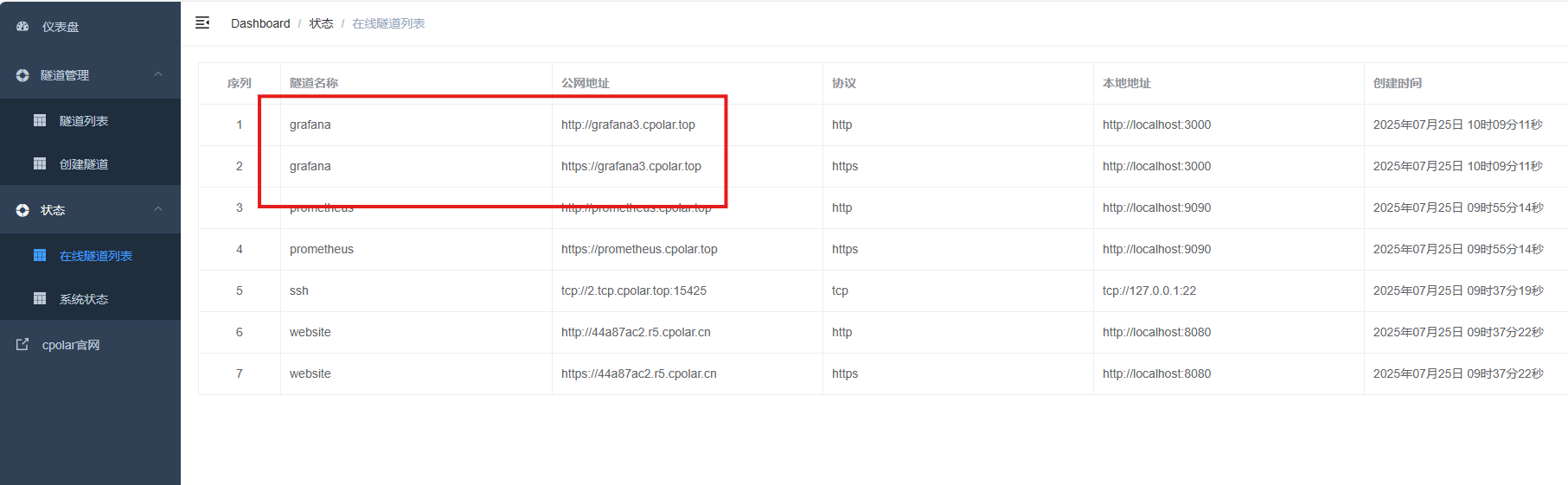Collapse the 状态 menu chevron
This screenshot has width=1568, height=485.
158,209
